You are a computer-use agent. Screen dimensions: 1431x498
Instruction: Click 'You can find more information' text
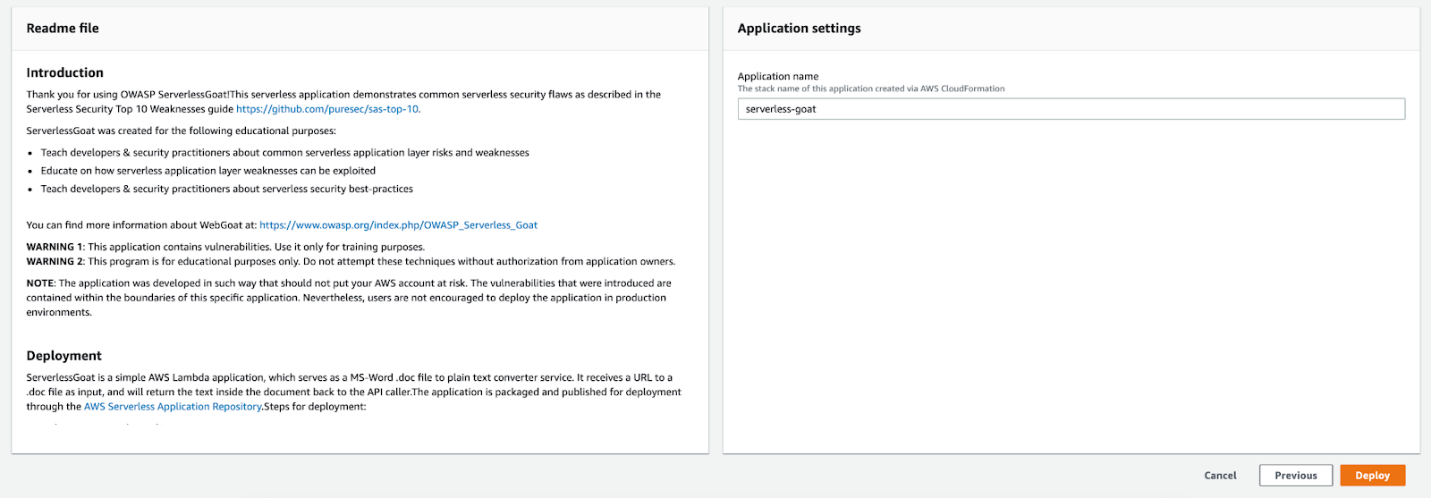click(x=141, y=226)
